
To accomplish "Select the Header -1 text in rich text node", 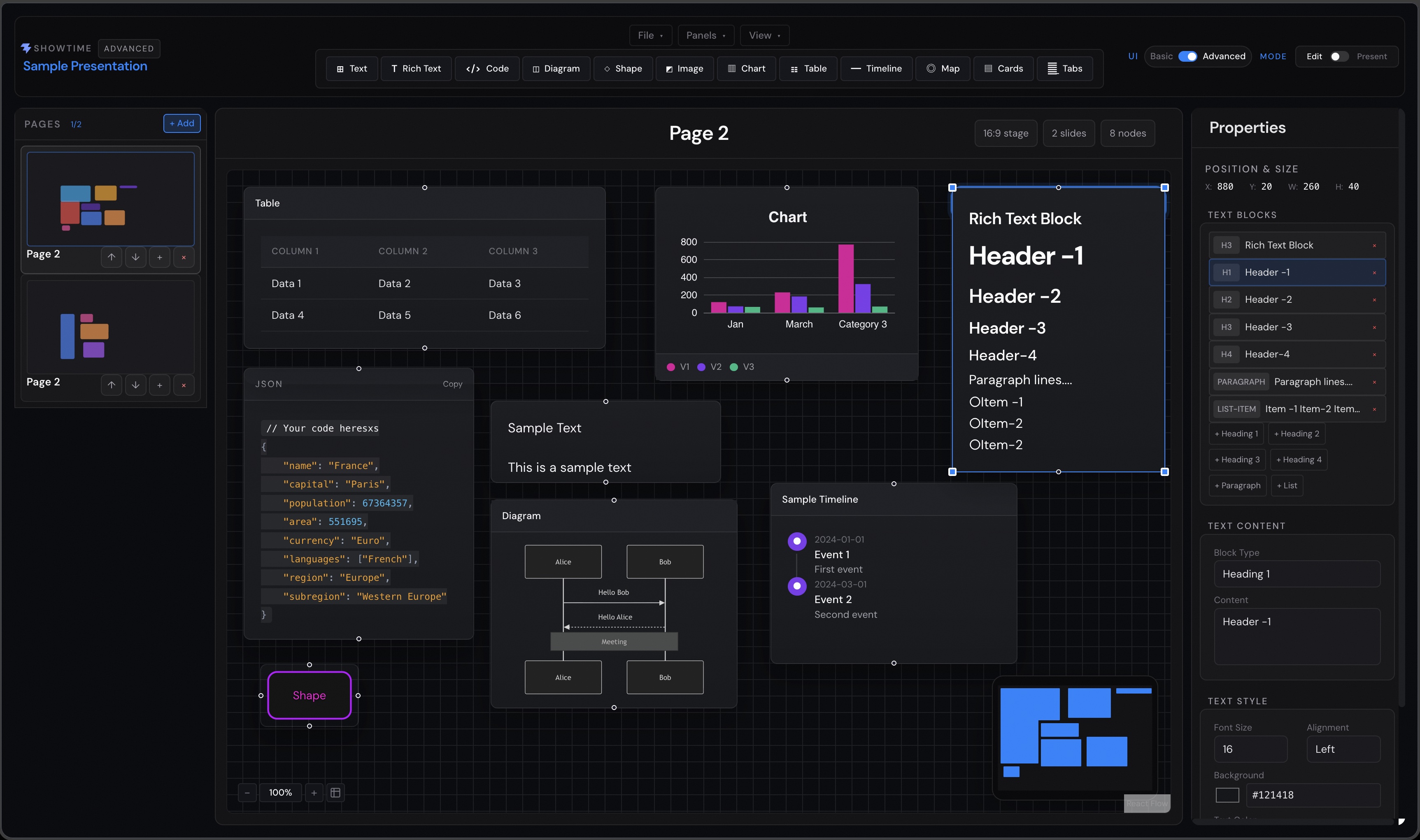I will (1026, 255).
